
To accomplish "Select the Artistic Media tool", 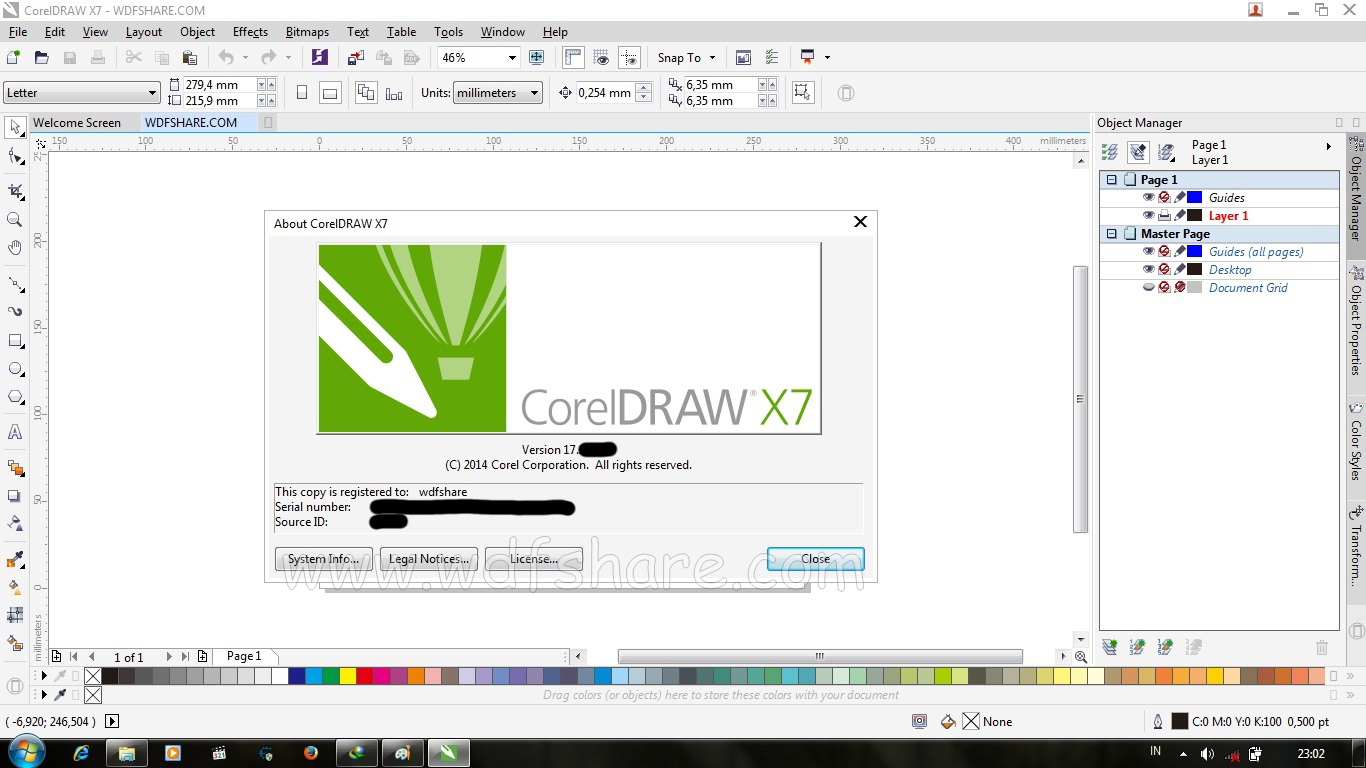I will pyautogui.click(x=15, y=311).
